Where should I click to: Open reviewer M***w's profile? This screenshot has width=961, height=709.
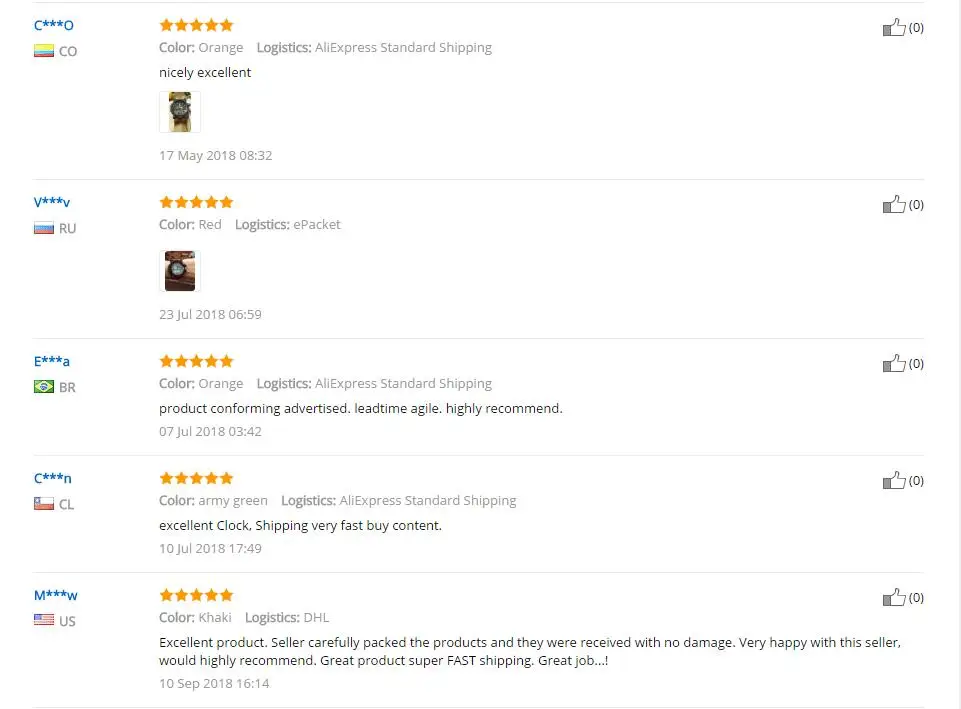pyautogui.click(x=56, y=595)
